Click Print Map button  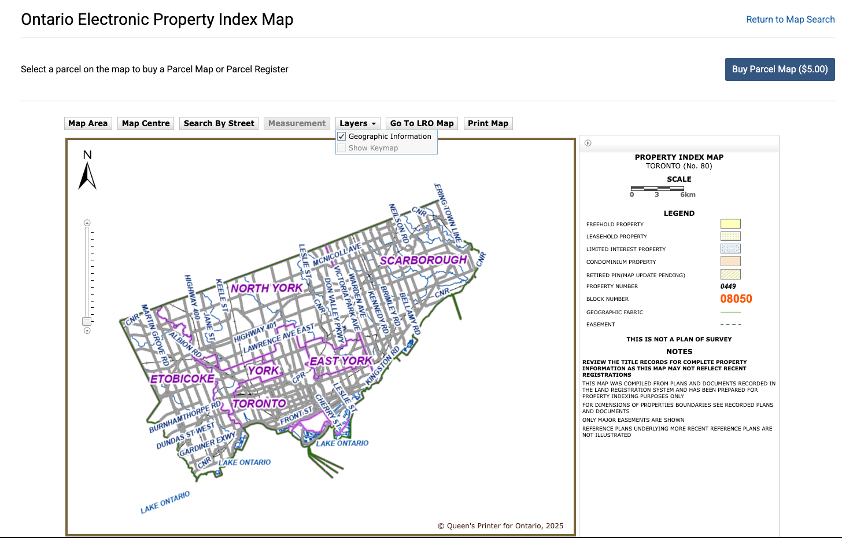click(x=488, y=123)
